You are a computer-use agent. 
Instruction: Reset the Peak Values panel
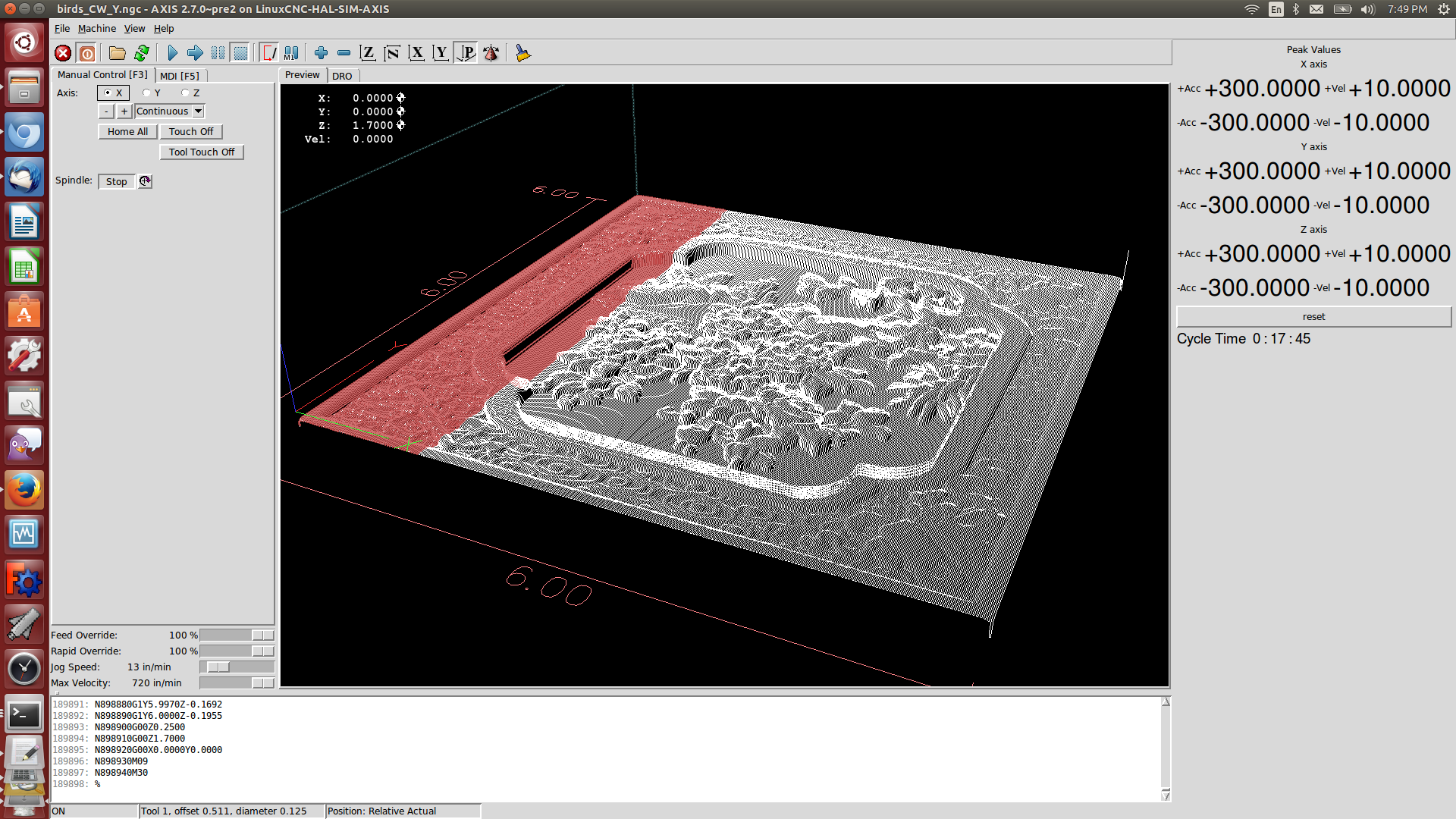tap(1313, 317)
